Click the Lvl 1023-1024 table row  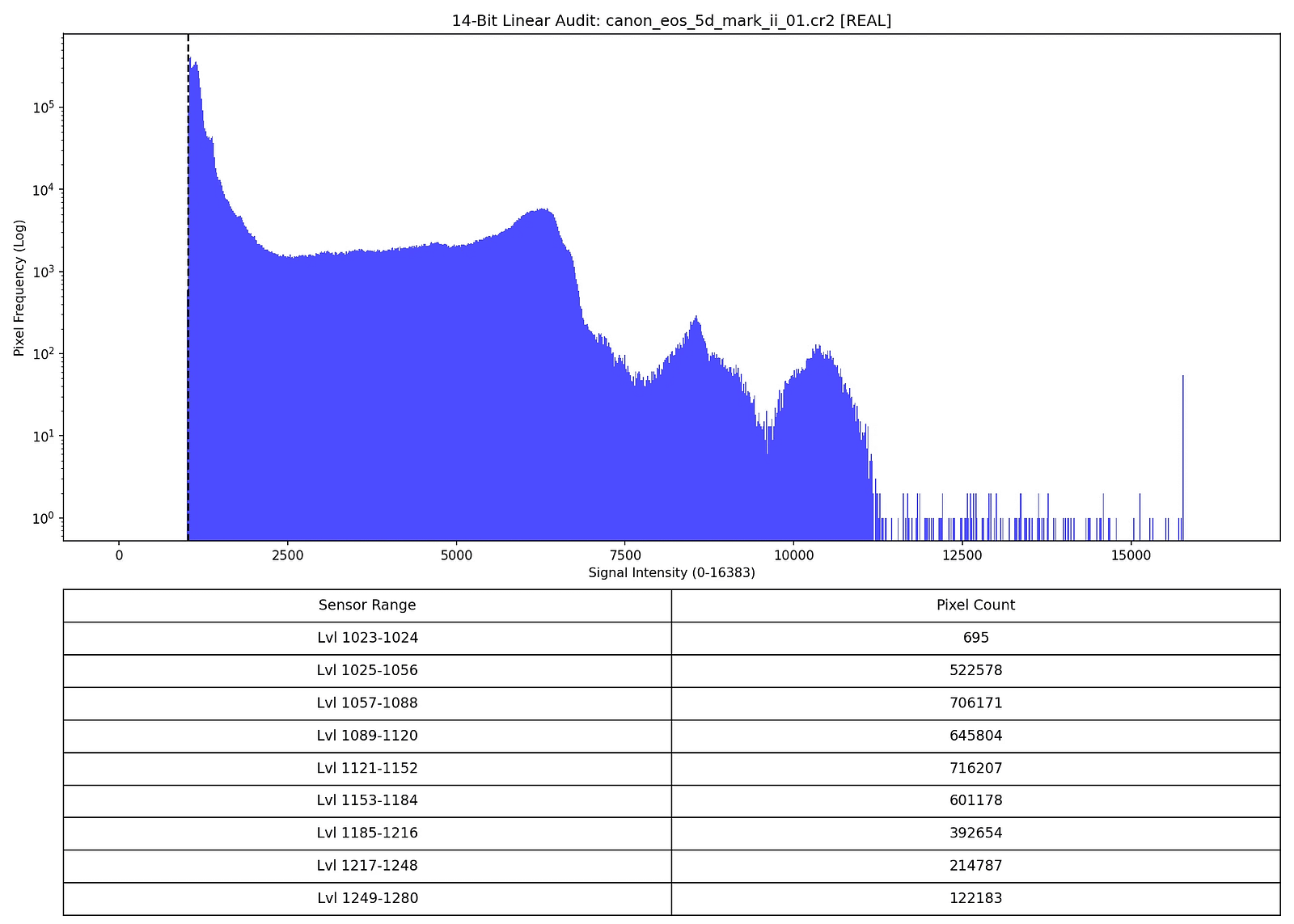[x=368, y=637]
